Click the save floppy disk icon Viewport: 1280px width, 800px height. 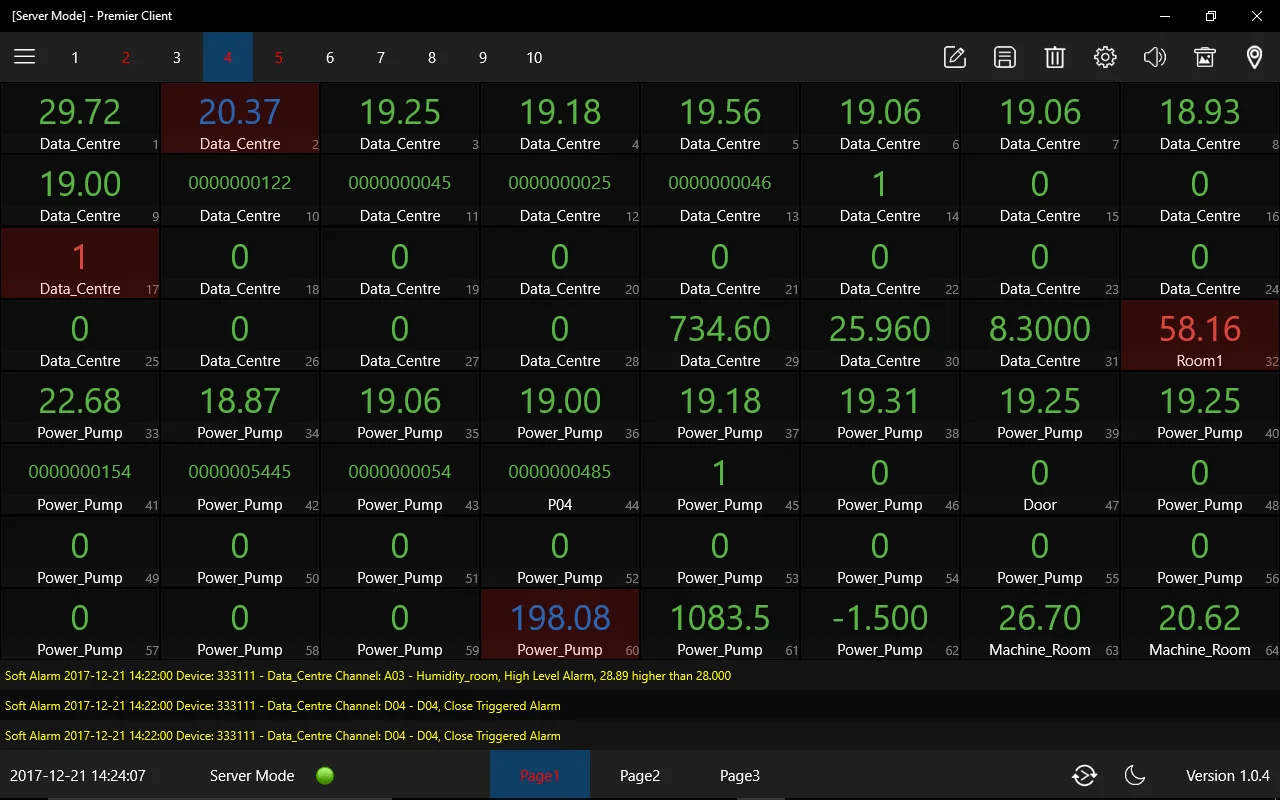point(1005,57)
